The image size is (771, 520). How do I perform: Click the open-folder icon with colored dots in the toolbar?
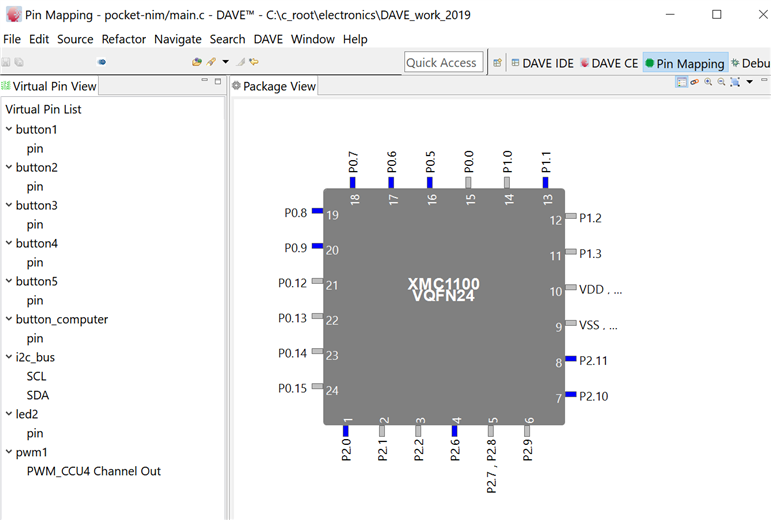tap(197, 62)
